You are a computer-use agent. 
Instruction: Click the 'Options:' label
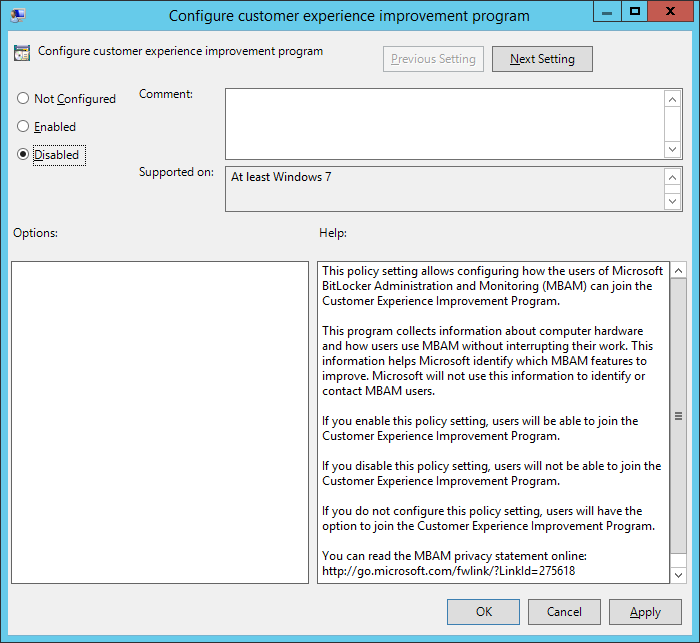(x=35, y=233)
